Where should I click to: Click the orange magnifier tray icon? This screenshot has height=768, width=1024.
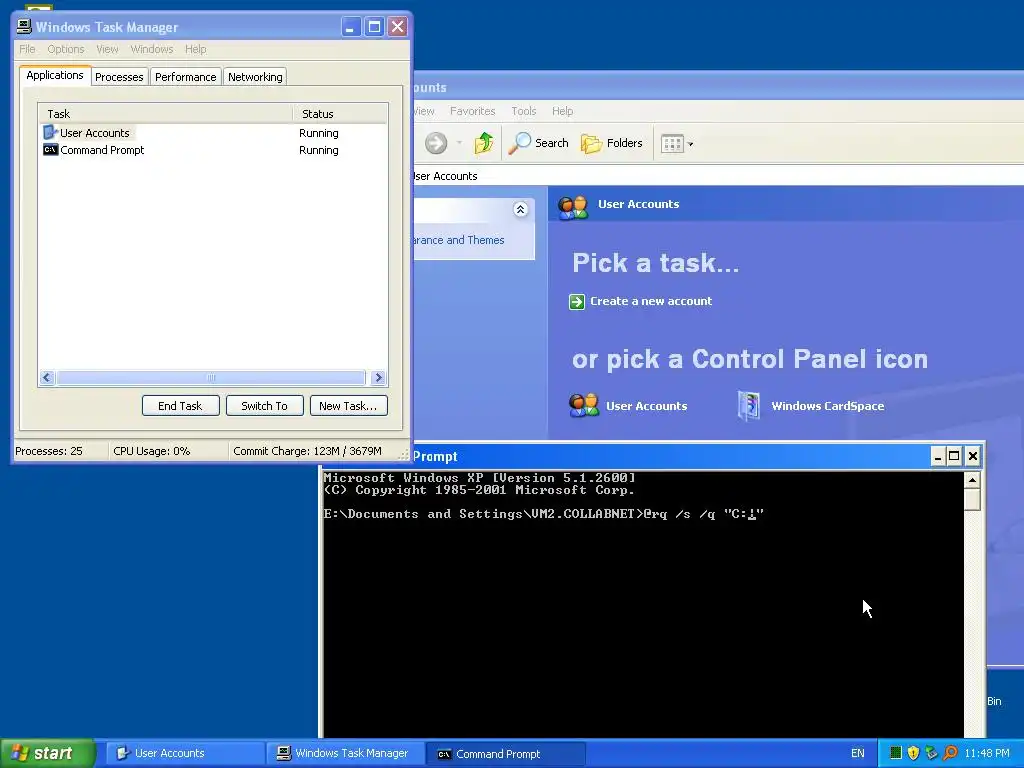[x=950, y=753]
